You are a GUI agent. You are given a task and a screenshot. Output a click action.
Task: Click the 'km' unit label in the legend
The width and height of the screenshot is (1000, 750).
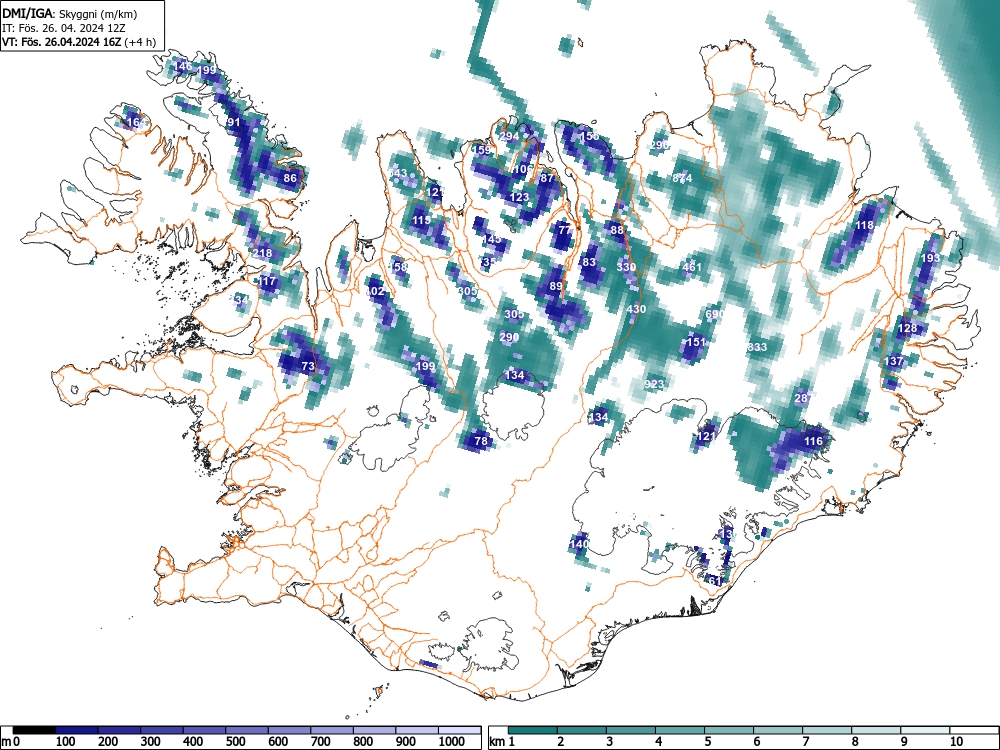[496, 742]
